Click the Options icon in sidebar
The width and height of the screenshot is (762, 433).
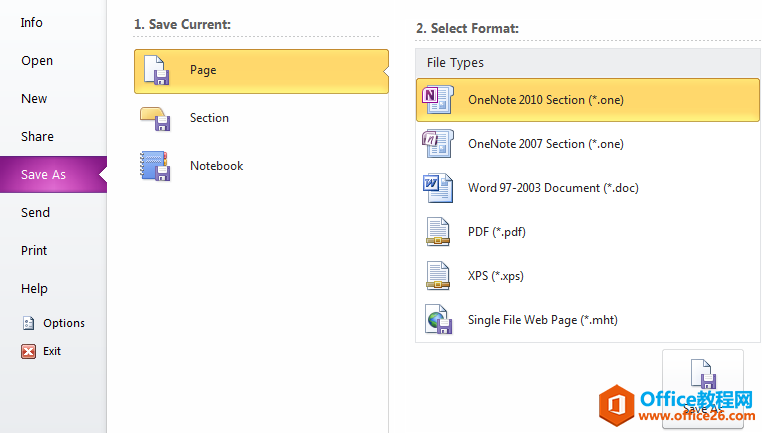(x=29, y=323)
